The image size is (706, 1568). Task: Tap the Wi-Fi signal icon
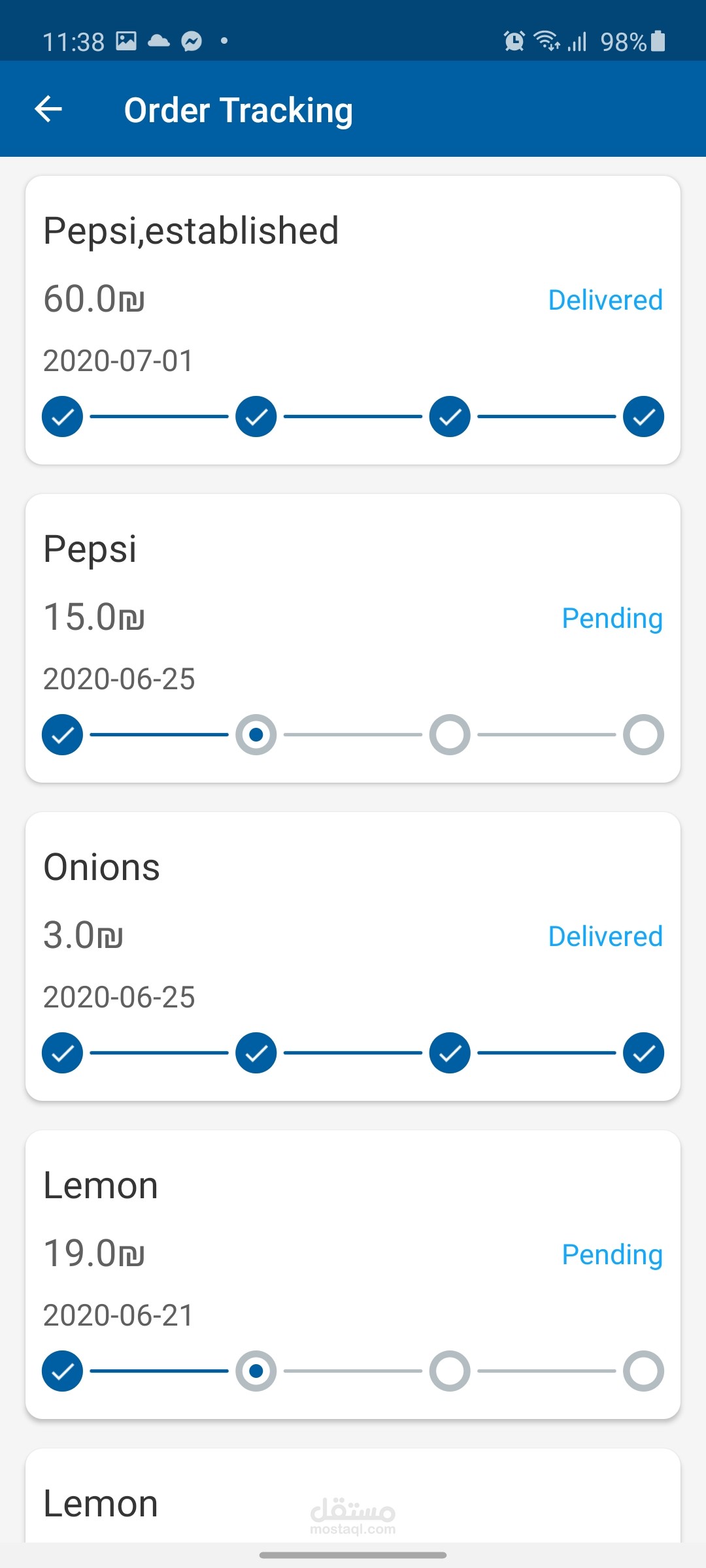tap(546, 41)
